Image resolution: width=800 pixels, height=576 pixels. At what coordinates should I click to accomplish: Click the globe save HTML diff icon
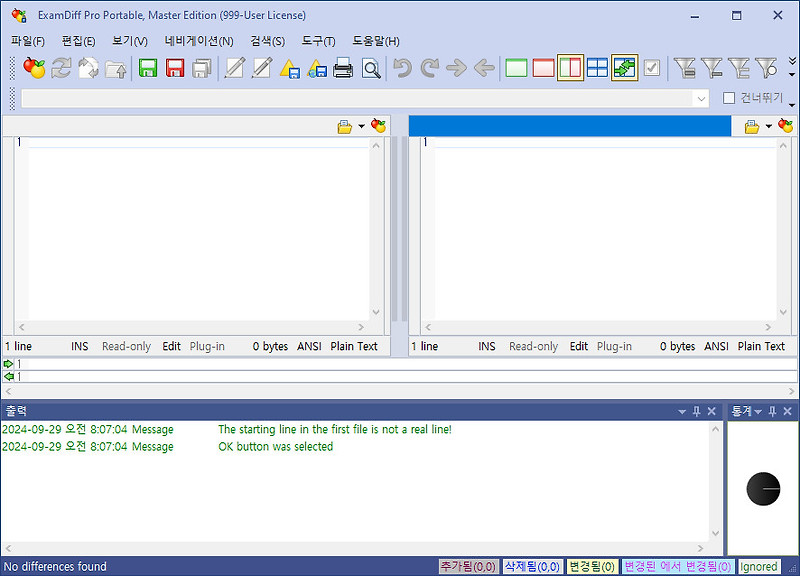coord(316,68)
